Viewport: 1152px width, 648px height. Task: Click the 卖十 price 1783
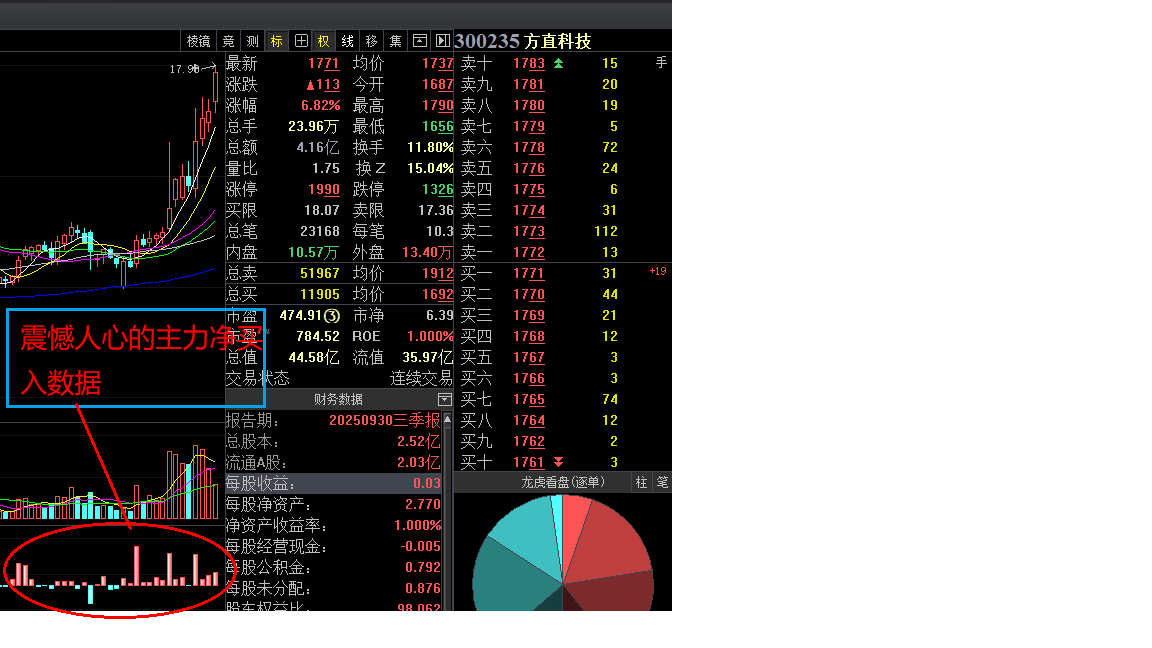529,63
